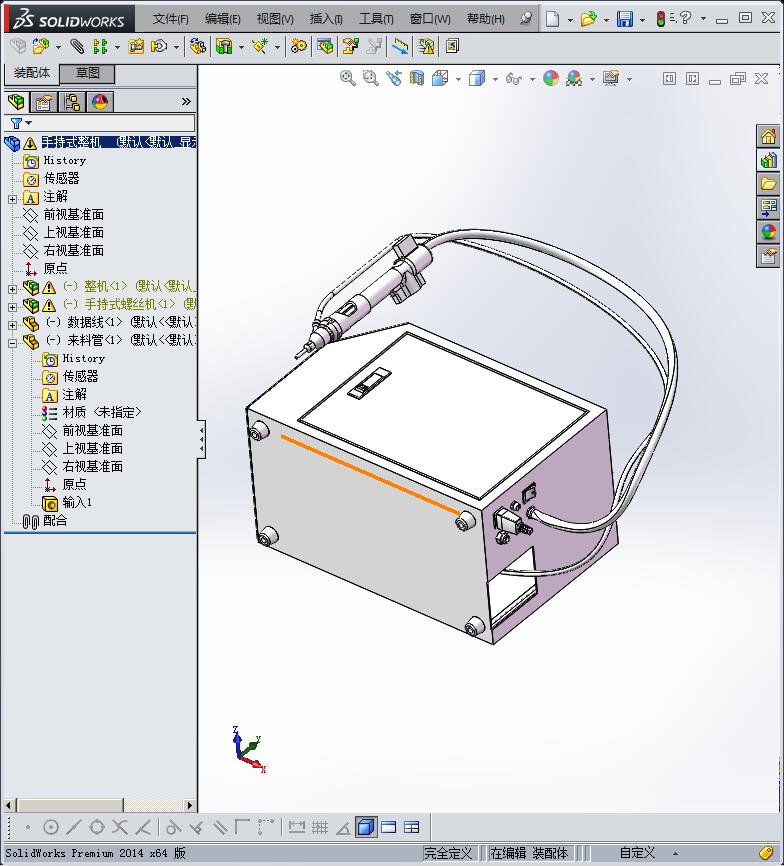Open the 视图(V) menu

(x=275, y=19)
